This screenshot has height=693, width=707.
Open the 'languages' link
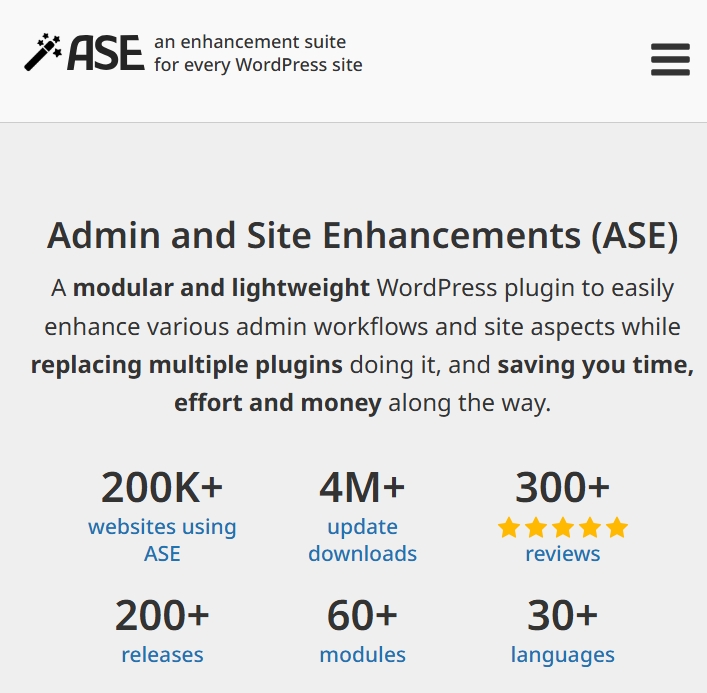[x=563, y=655]
